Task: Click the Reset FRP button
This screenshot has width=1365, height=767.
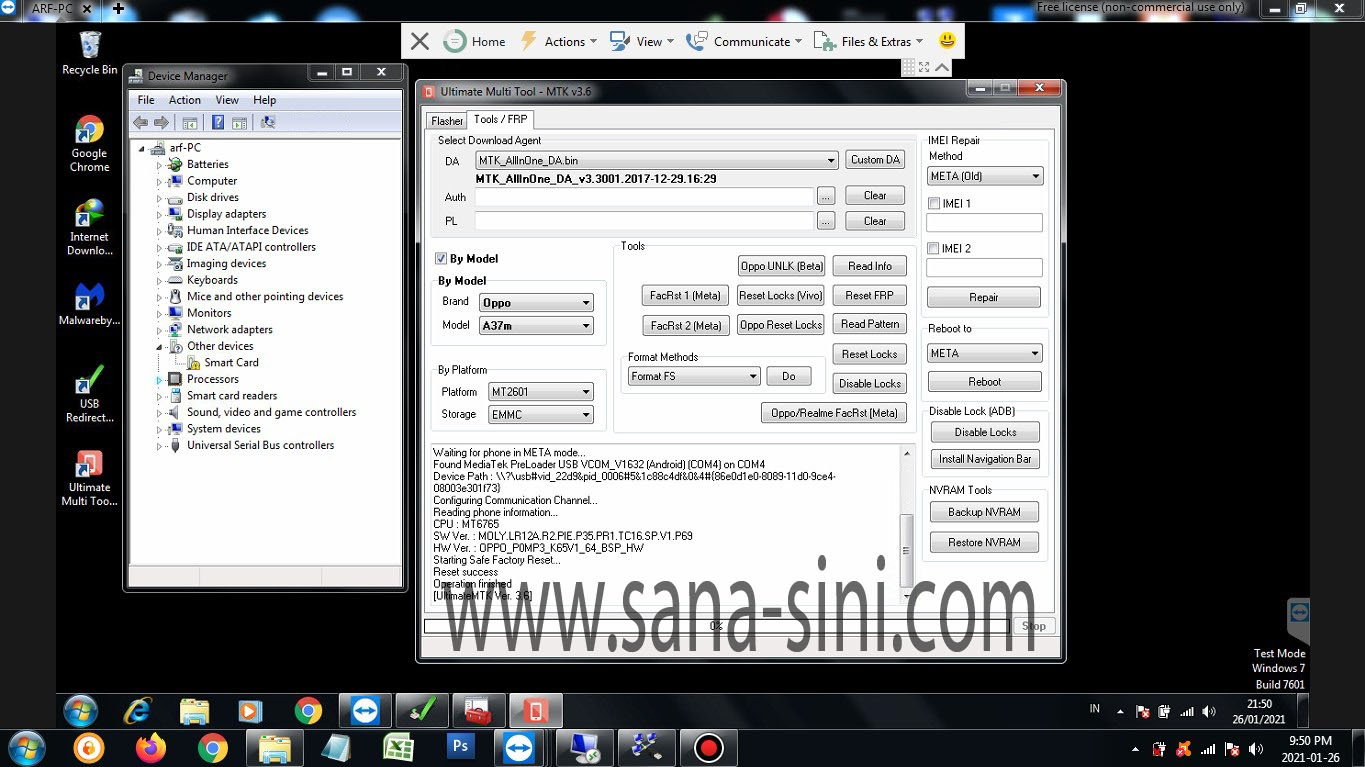Action: (869, 295)
